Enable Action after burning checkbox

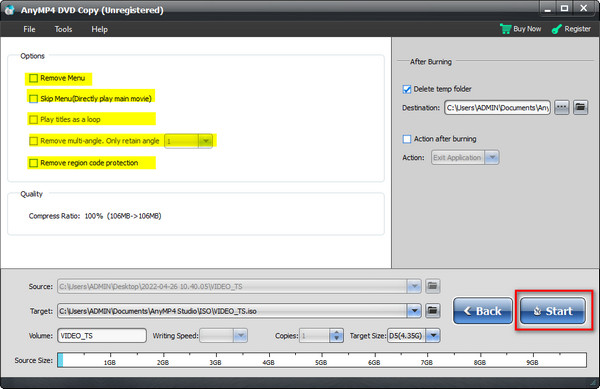(x=407, y=139)
